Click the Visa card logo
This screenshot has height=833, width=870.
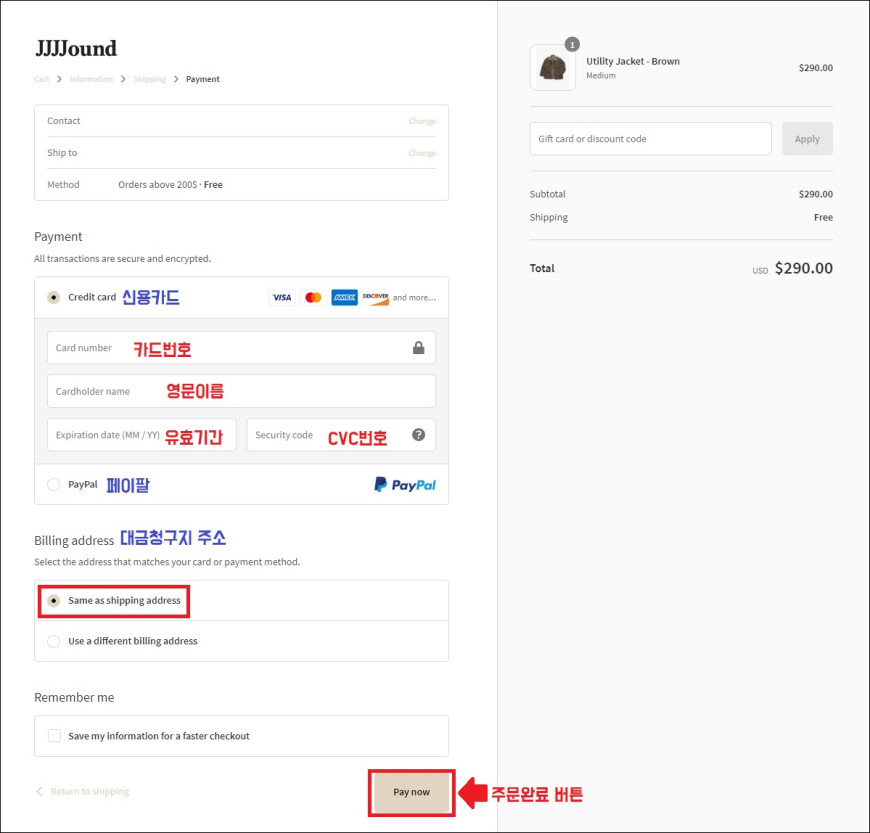point(282,297)
